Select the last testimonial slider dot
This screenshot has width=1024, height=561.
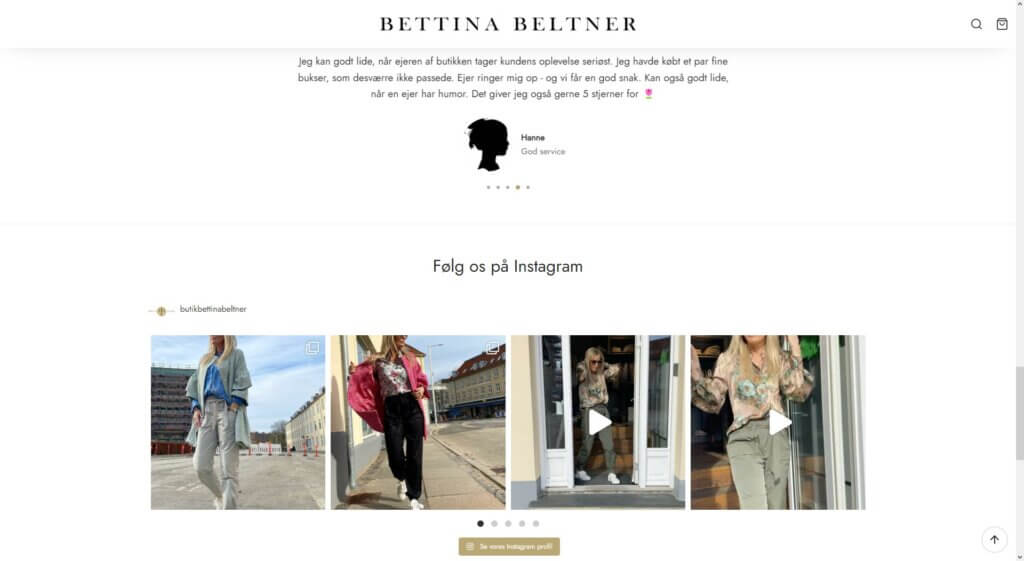click(x=528, y=187)
